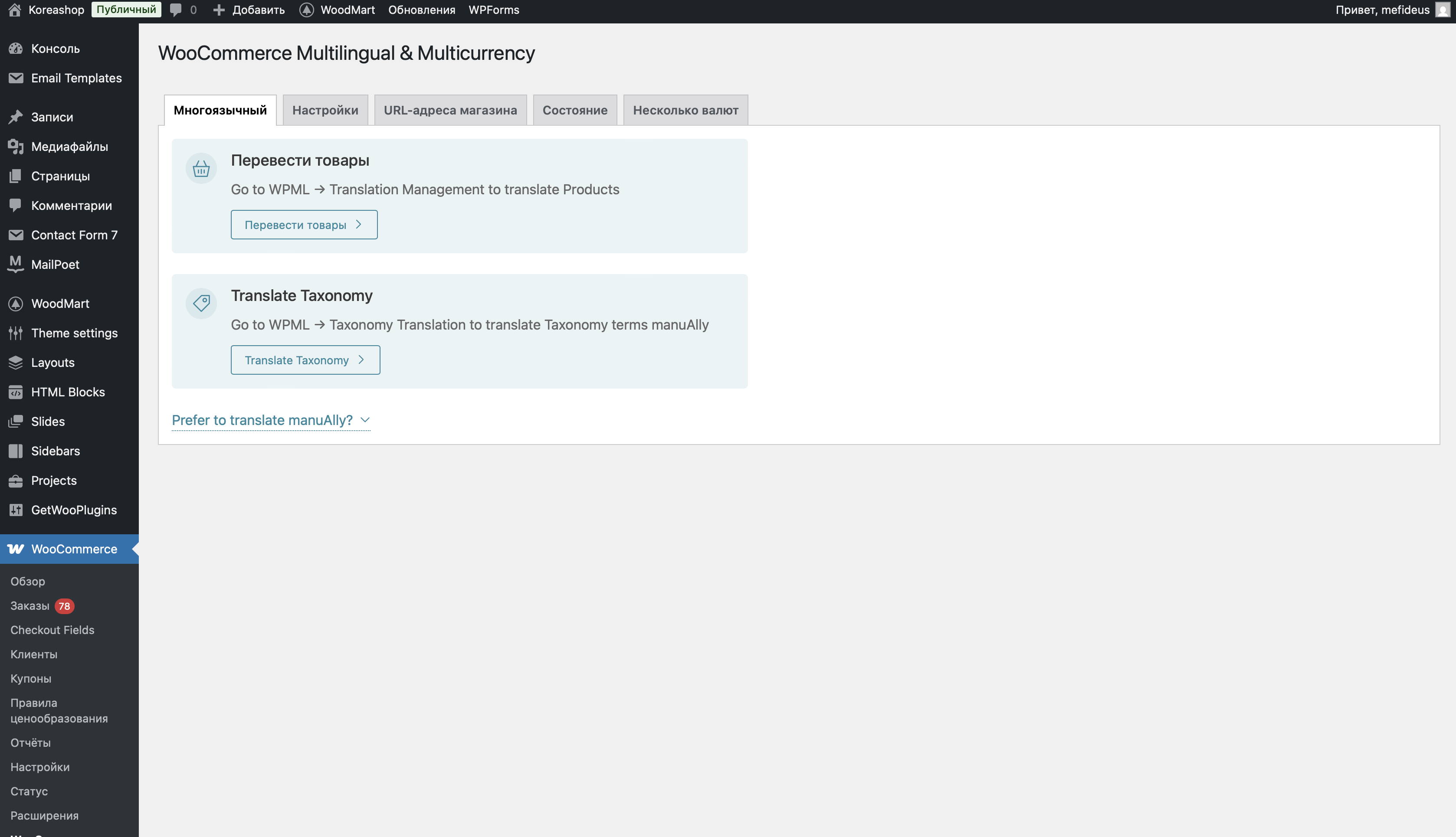Click the Projects briefcase icon

coord(16,481)
